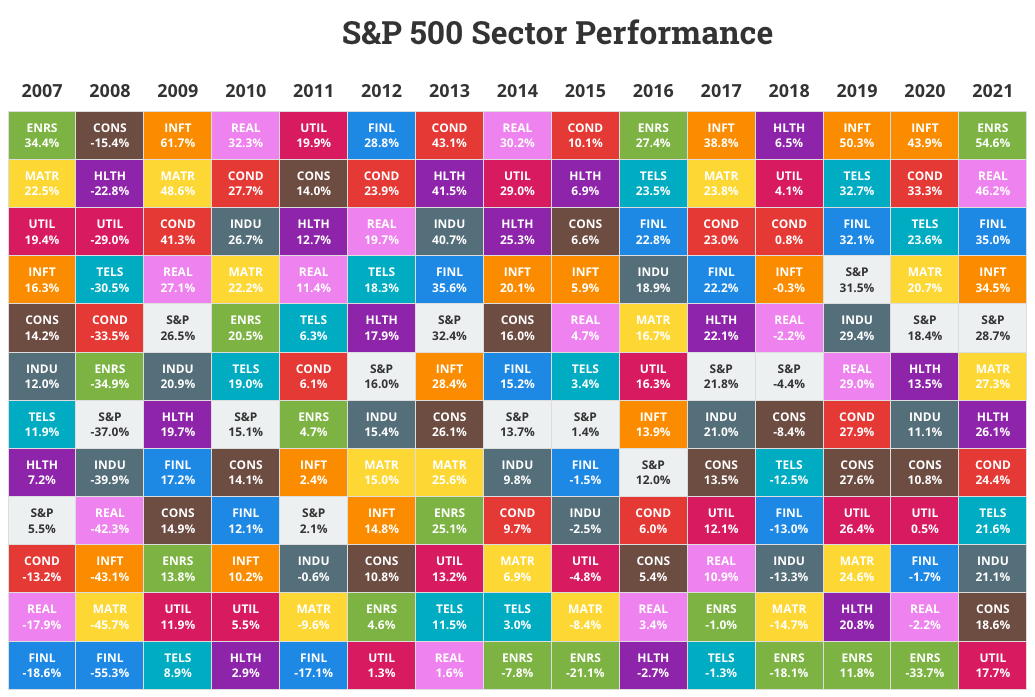1035x697 pixels.
Task: Select the UTIL 19.9% cell in 2011
Action: pyautogui.click(x=313, y=135)
